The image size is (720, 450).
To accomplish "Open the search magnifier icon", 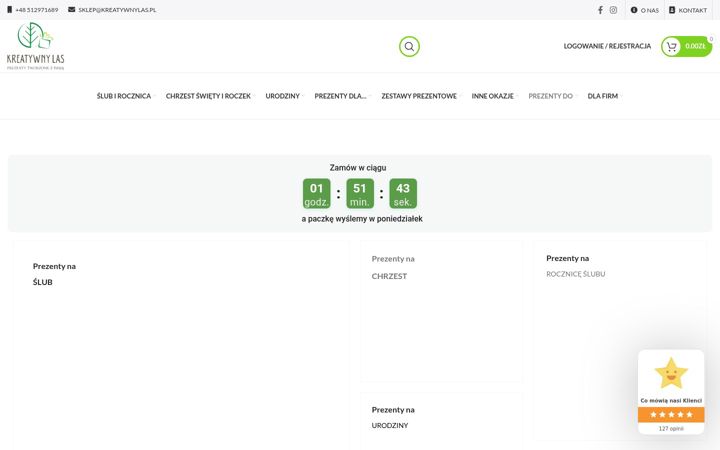I will [409, 46].
